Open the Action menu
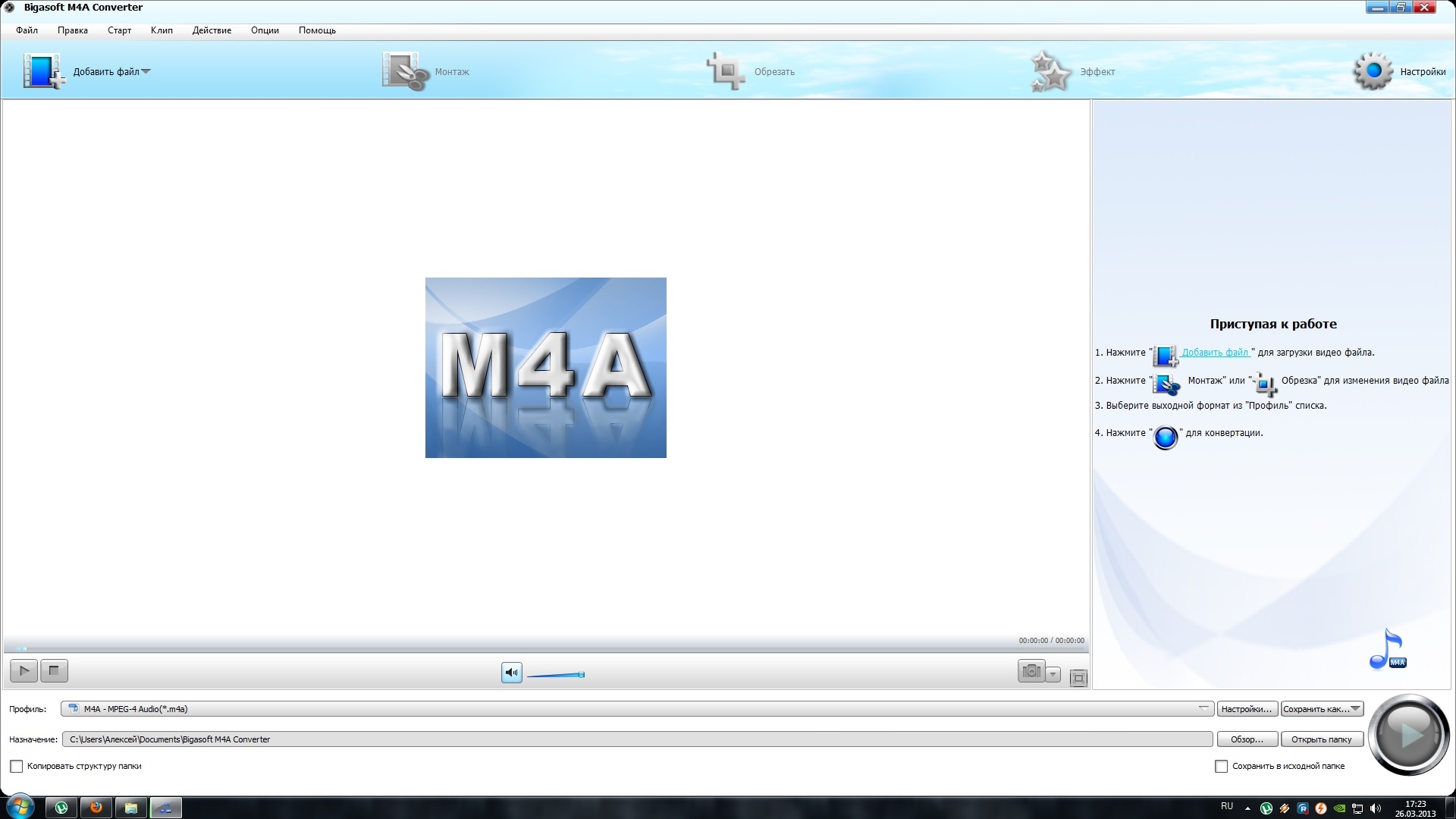1456x819 pixels. (x=212, y=30)
